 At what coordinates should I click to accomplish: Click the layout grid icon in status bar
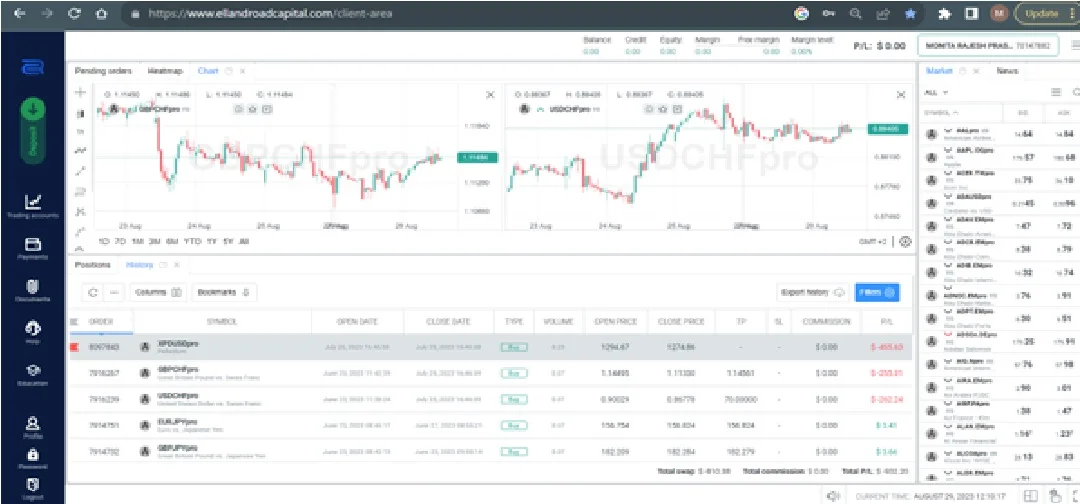(1030, 496)
